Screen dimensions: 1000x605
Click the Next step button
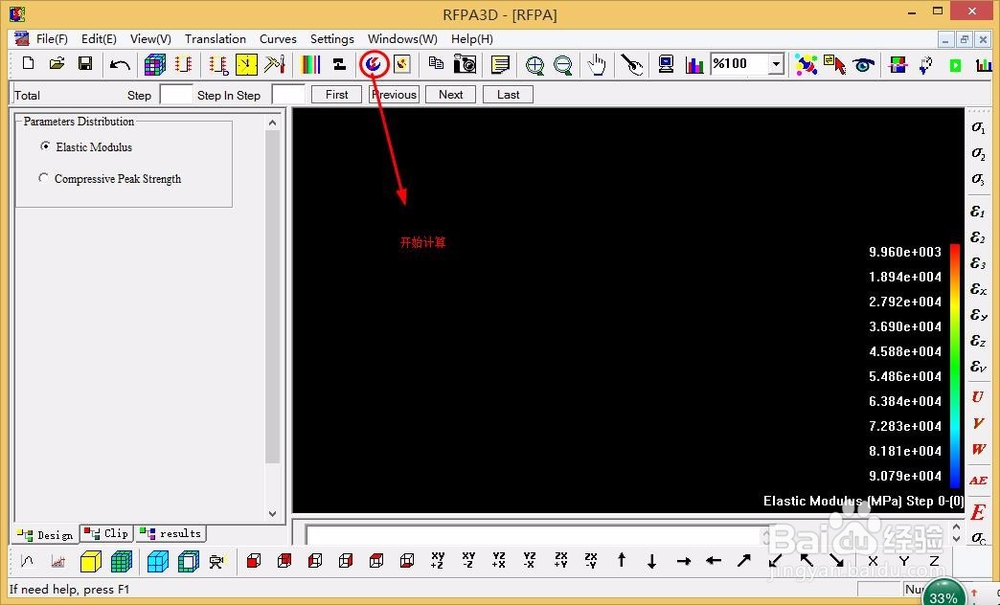point(451,94)
